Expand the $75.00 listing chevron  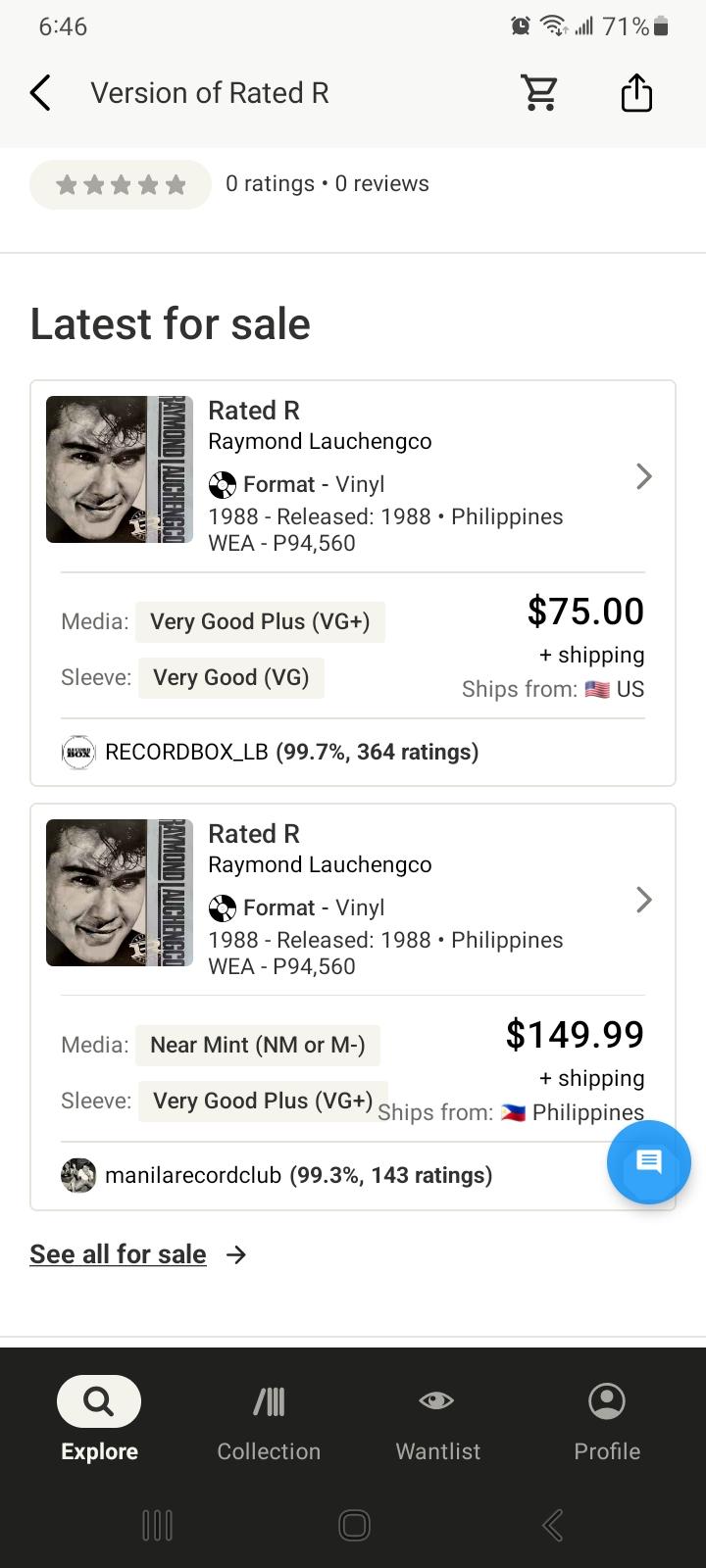pos(643,476)
